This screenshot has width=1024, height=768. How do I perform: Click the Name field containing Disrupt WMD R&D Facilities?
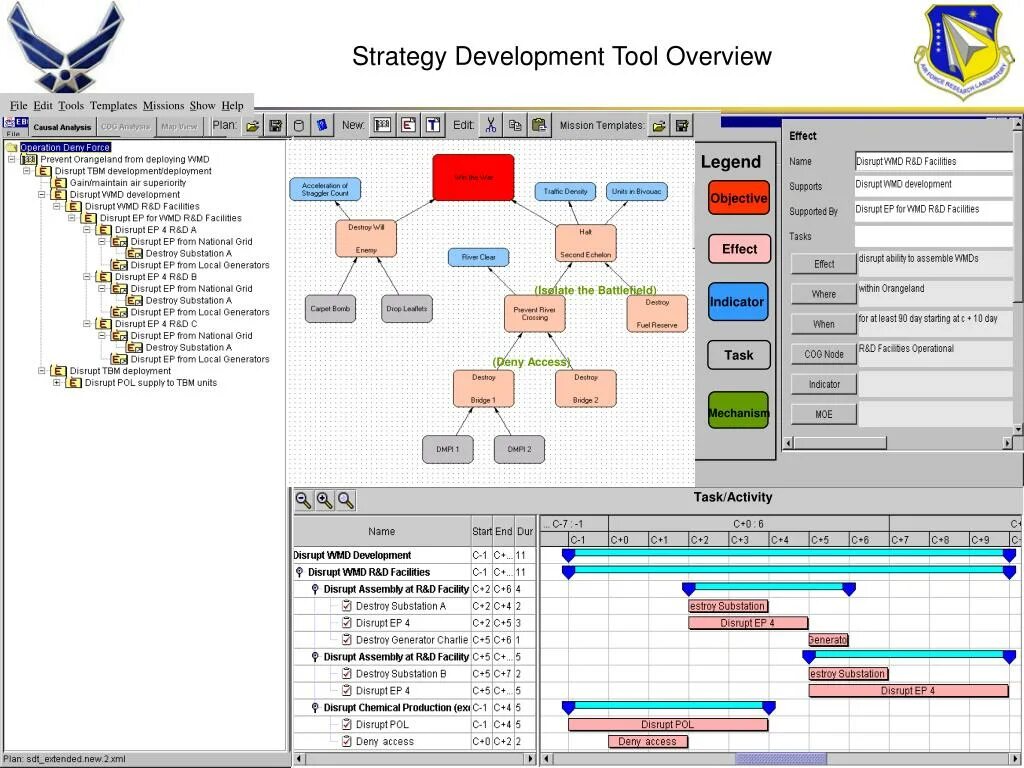(x=933, y=161)
